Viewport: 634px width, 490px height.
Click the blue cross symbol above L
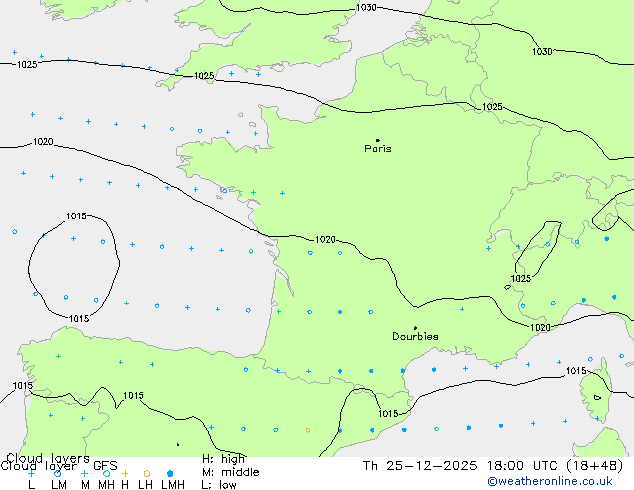coord(31,473)
